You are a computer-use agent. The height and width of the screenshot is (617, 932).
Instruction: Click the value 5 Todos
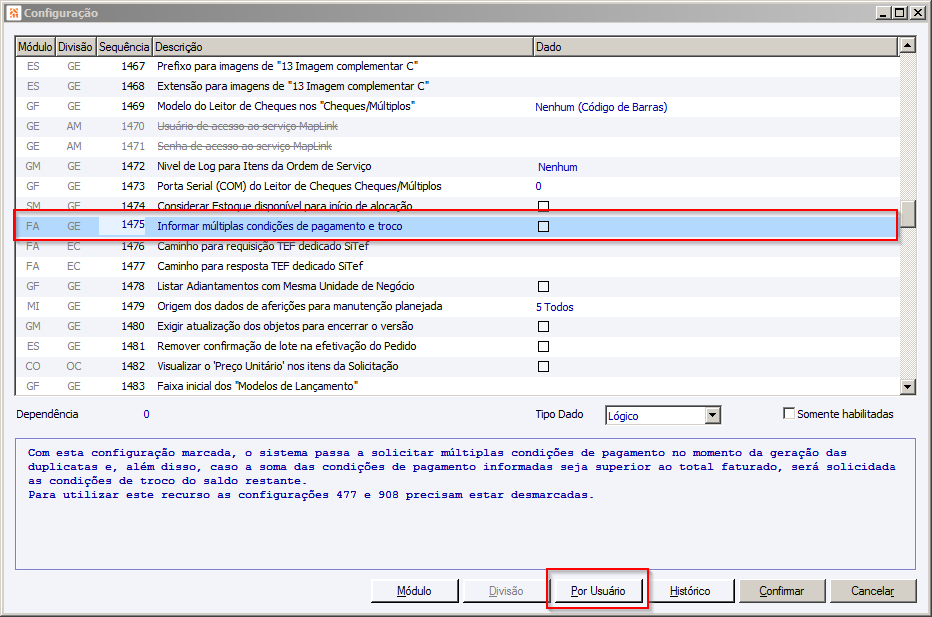(555, 307)
